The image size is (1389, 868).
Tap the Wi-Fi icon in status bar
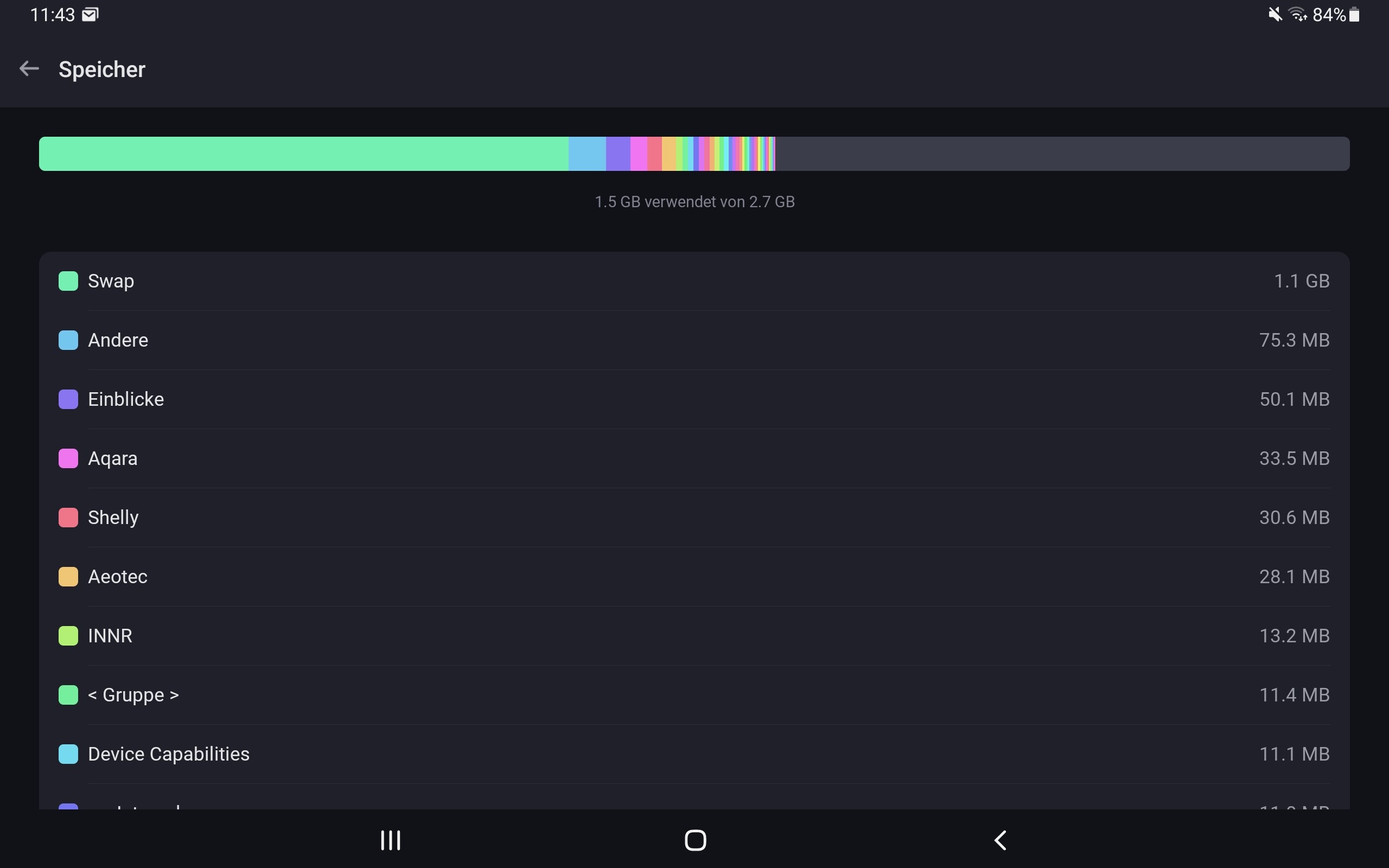pos(1298,14)
